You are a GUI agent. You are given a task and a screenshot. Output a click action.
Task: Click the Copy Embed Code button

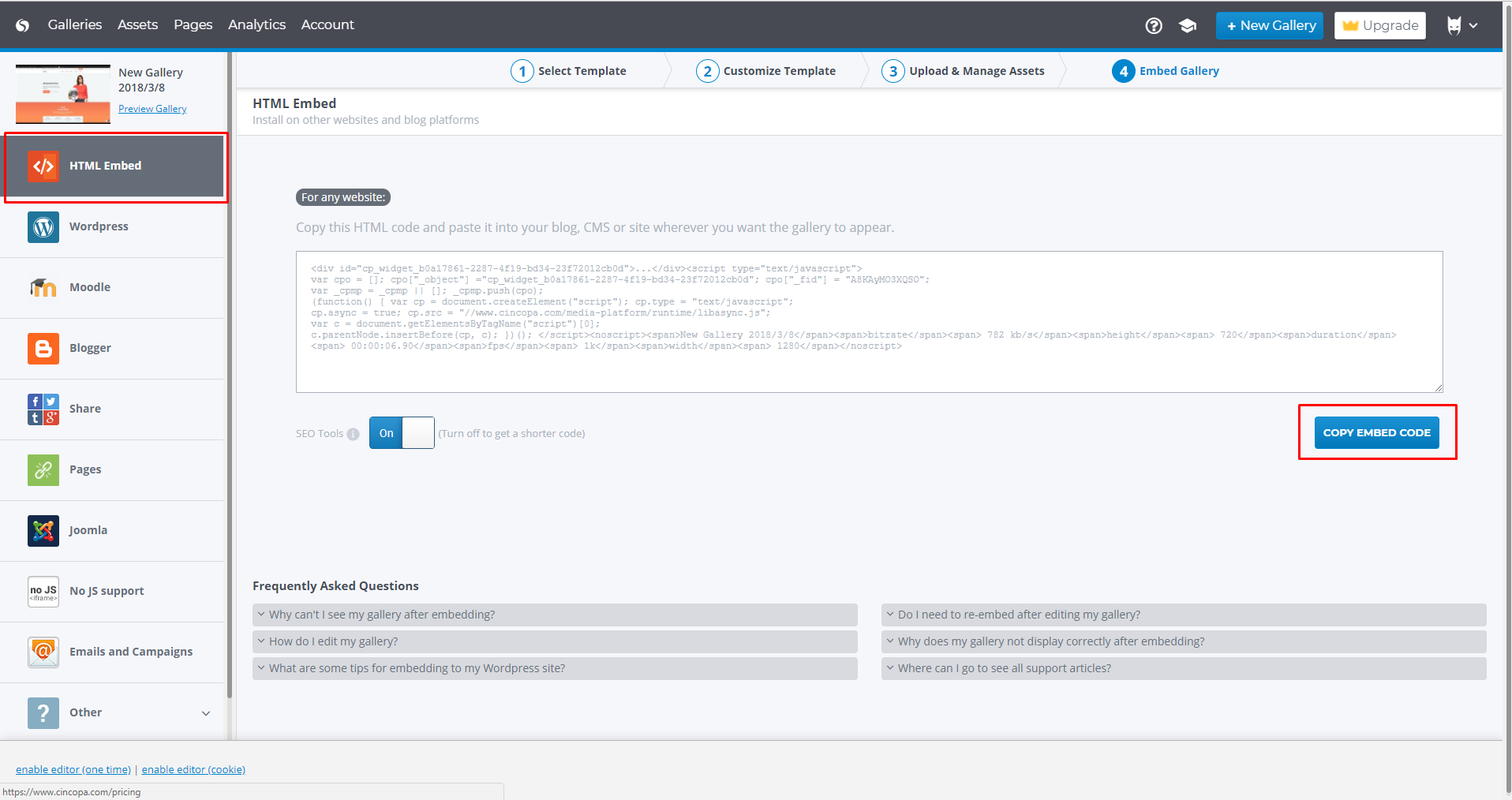tap(1376, 432)
